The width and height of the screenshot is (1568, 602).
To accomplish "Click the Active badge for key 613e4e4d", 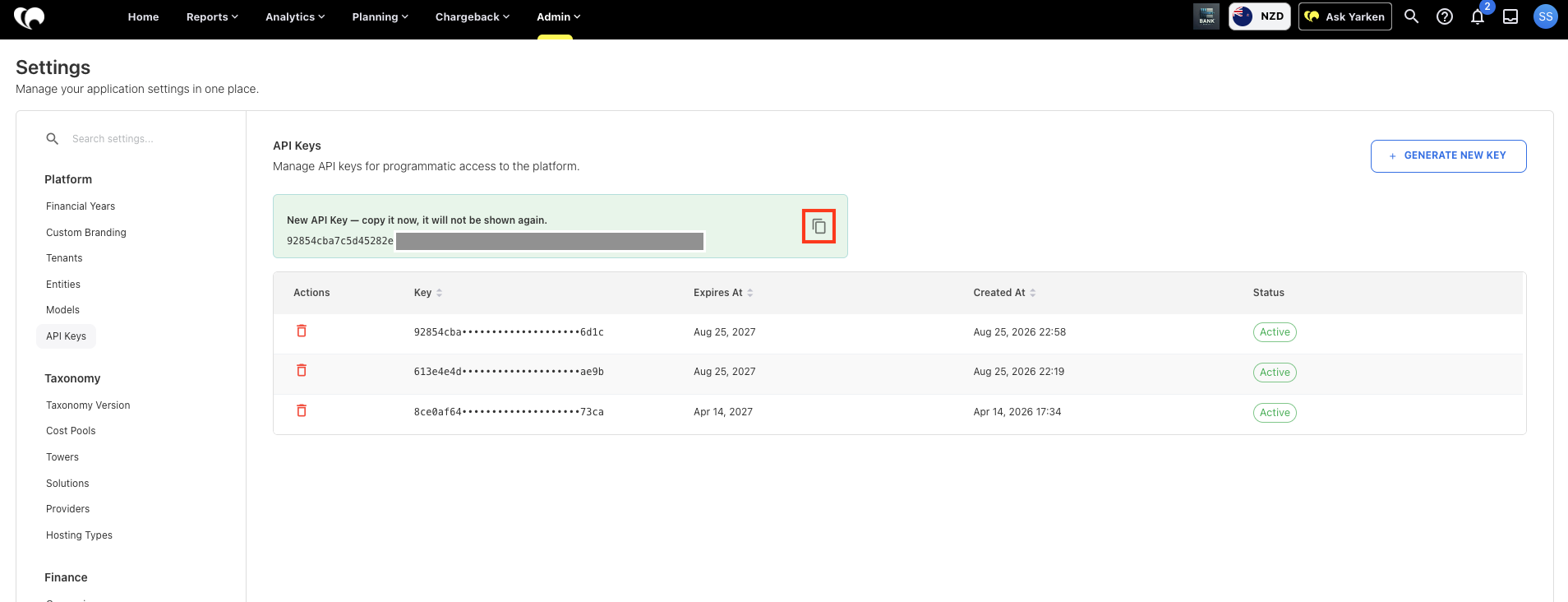I will pyautogui.click(x=1275, y=373).
